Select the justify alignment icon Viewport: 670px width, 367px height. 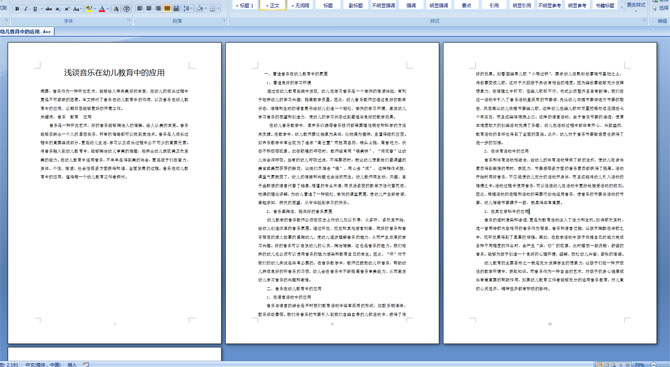(x=167, y=9)
